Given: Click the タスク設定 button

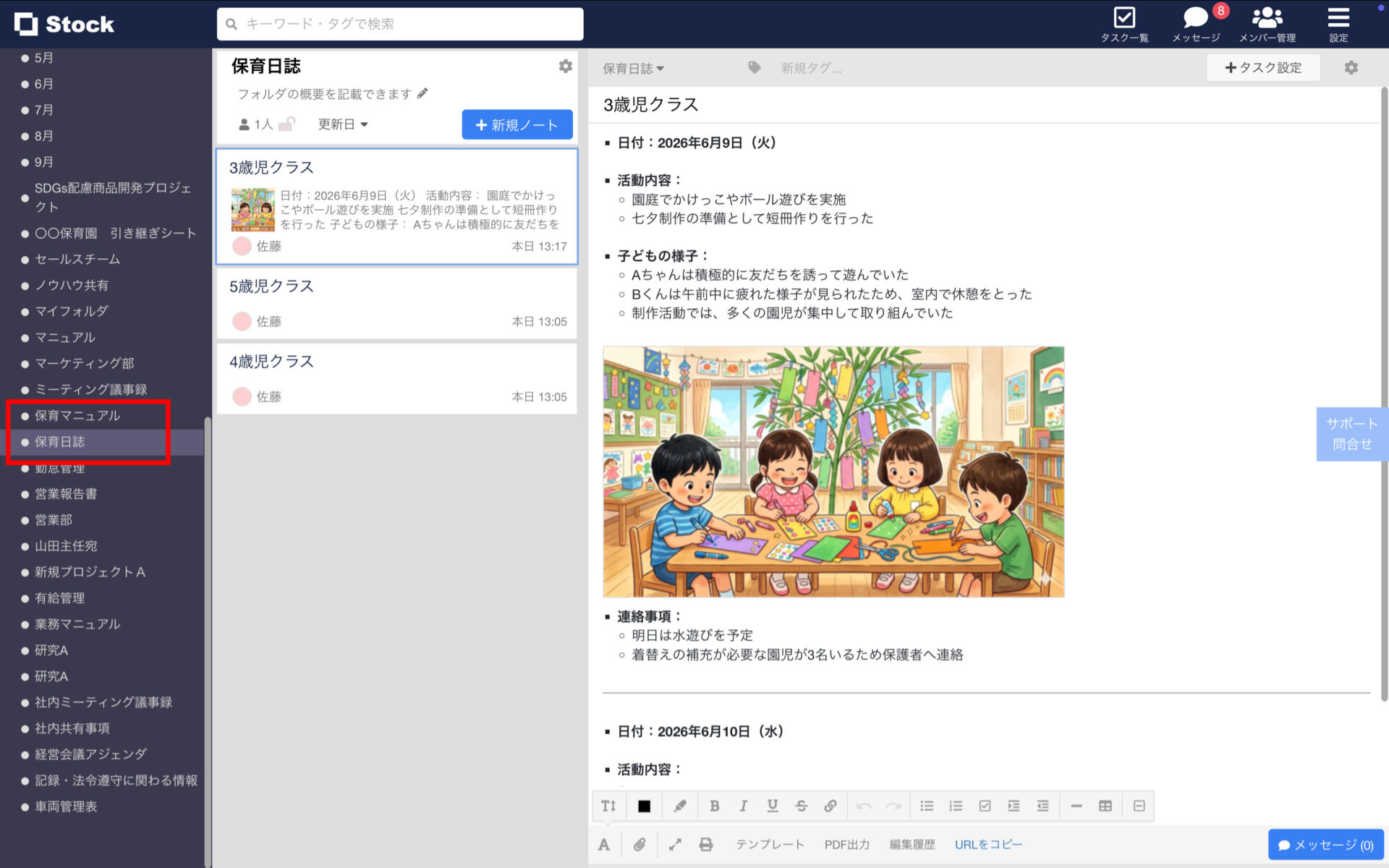Looking at the screenshot, I should (x=1263, y=67).
